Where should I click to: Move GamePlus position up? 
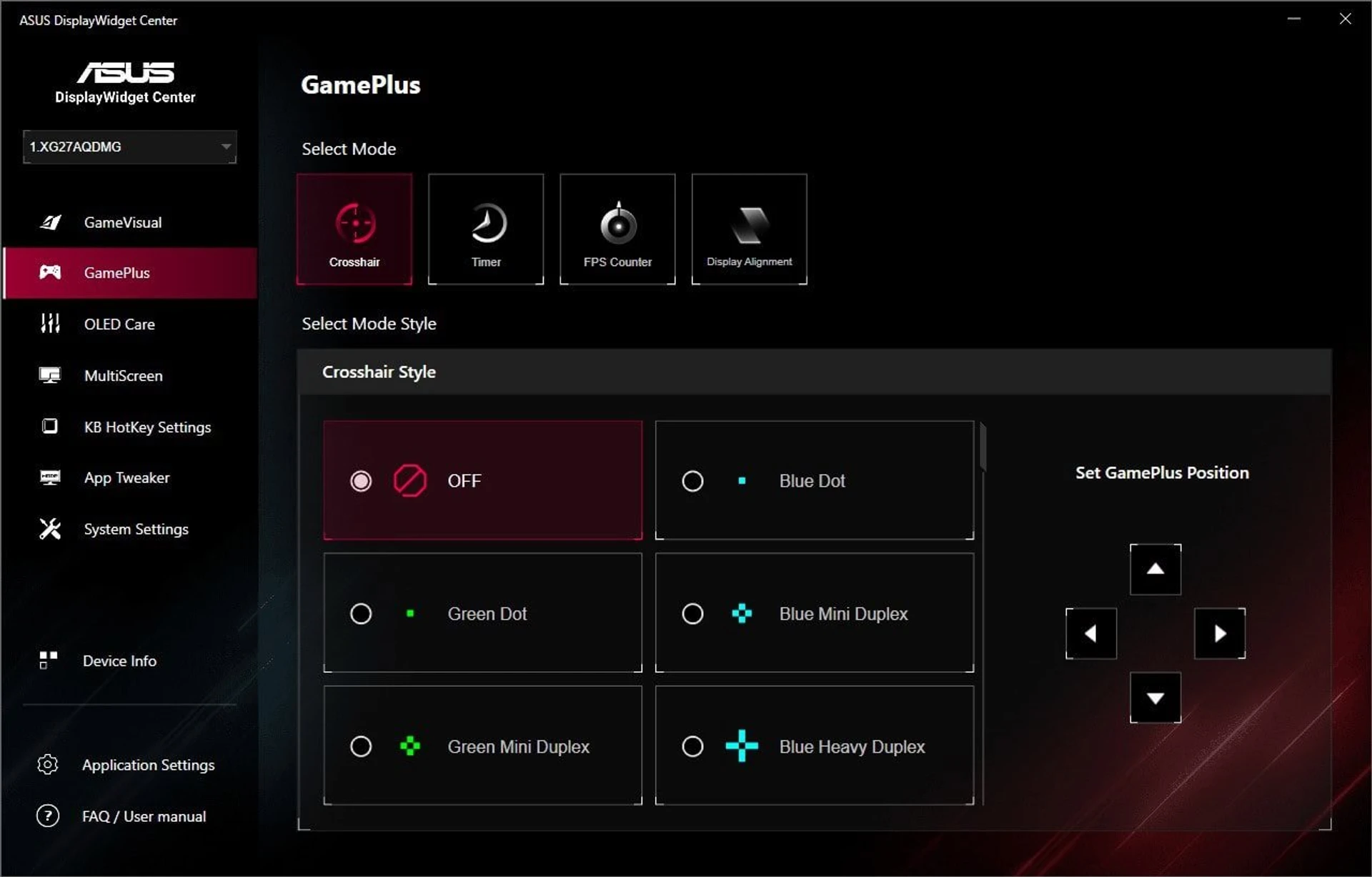1155,569
